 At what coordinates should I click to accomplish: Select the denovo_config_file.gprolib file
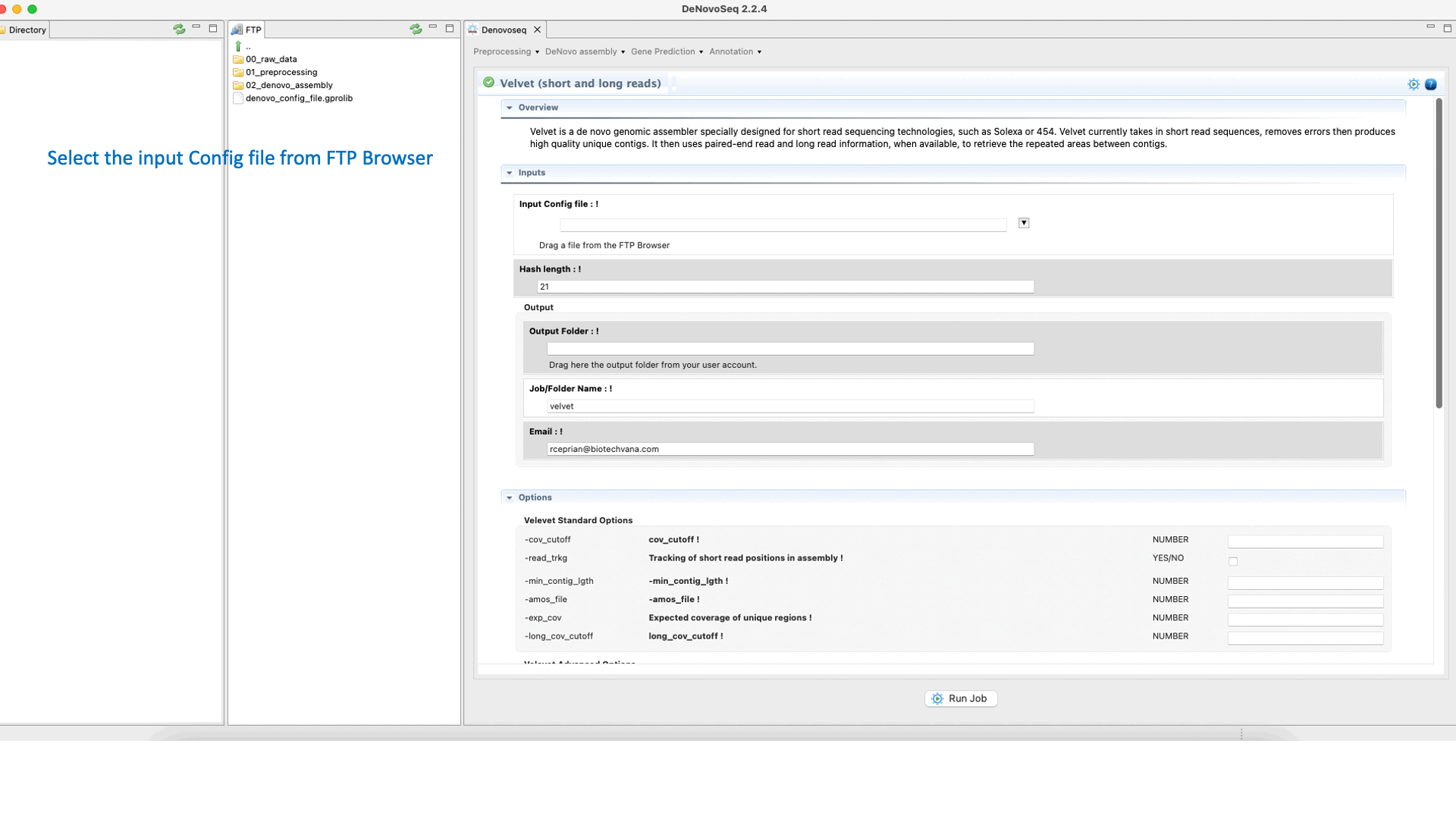tap(299, 99)
